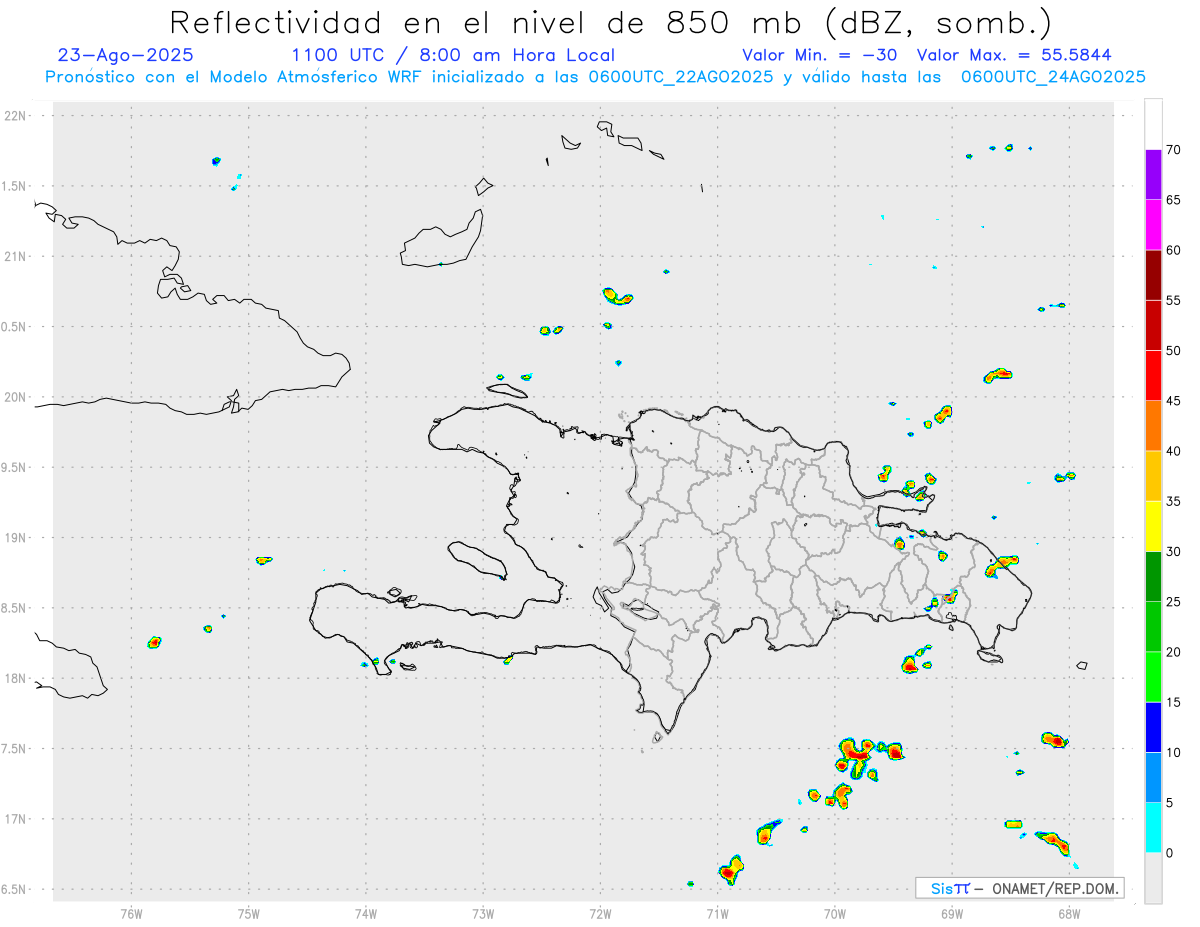Click the colorbar label "45"

coord(1174,401)
